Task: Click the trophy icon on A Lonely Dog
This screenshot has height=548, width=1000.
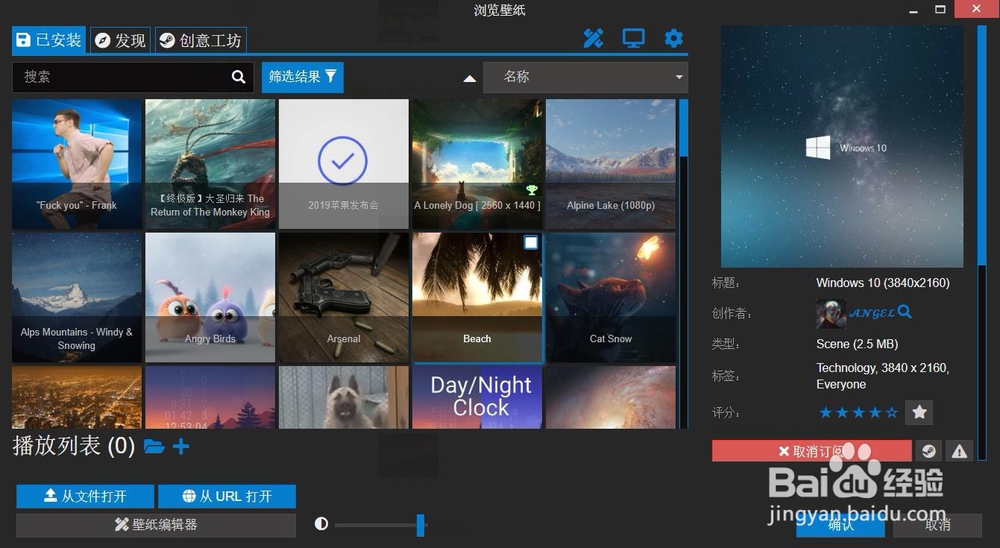Action: pyautogui.click(x=531, y=189)
